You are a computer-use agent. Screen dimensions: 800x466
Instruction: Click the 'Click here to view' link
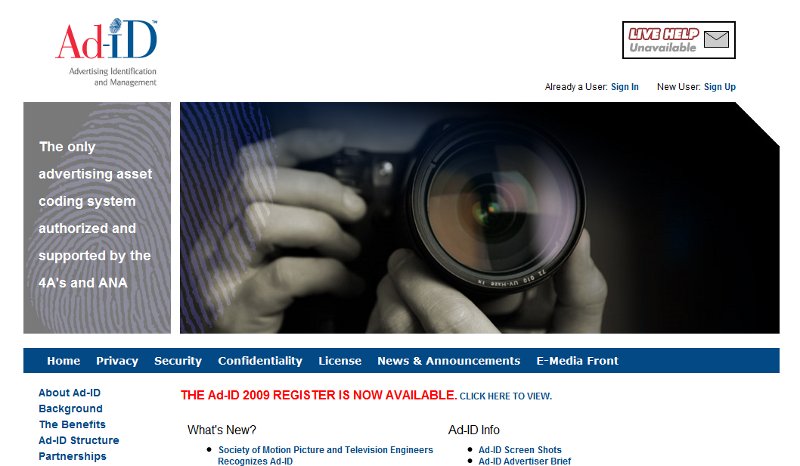(506, 396)
